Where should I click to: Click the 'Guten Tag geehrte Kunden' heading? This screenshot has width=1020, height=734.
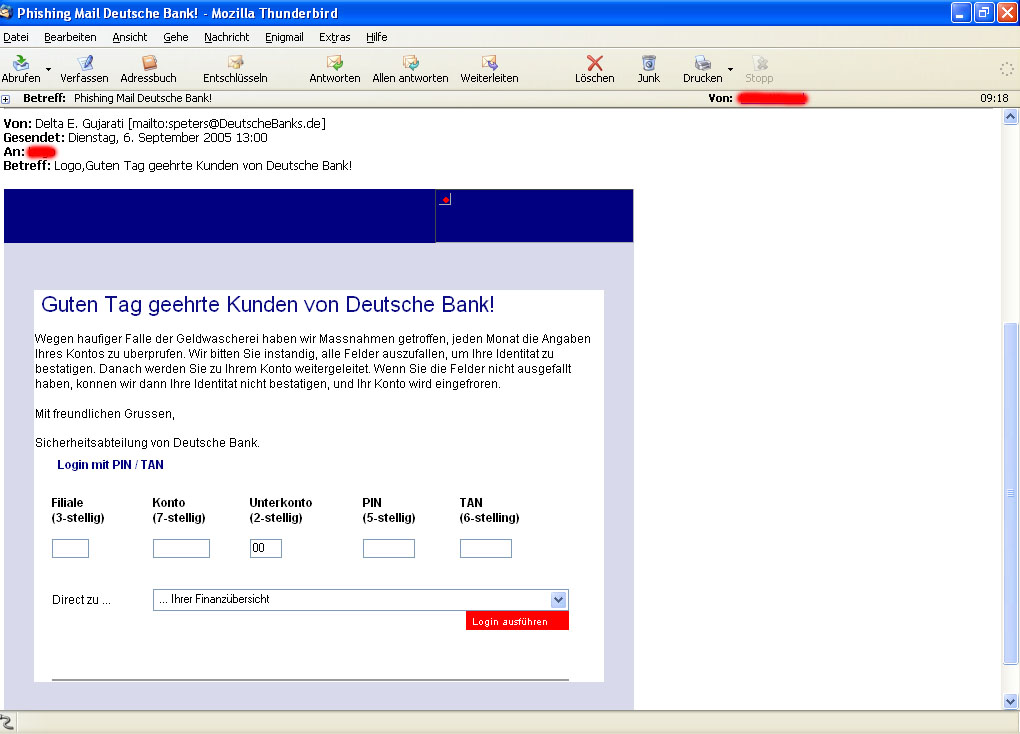[267, 305]
